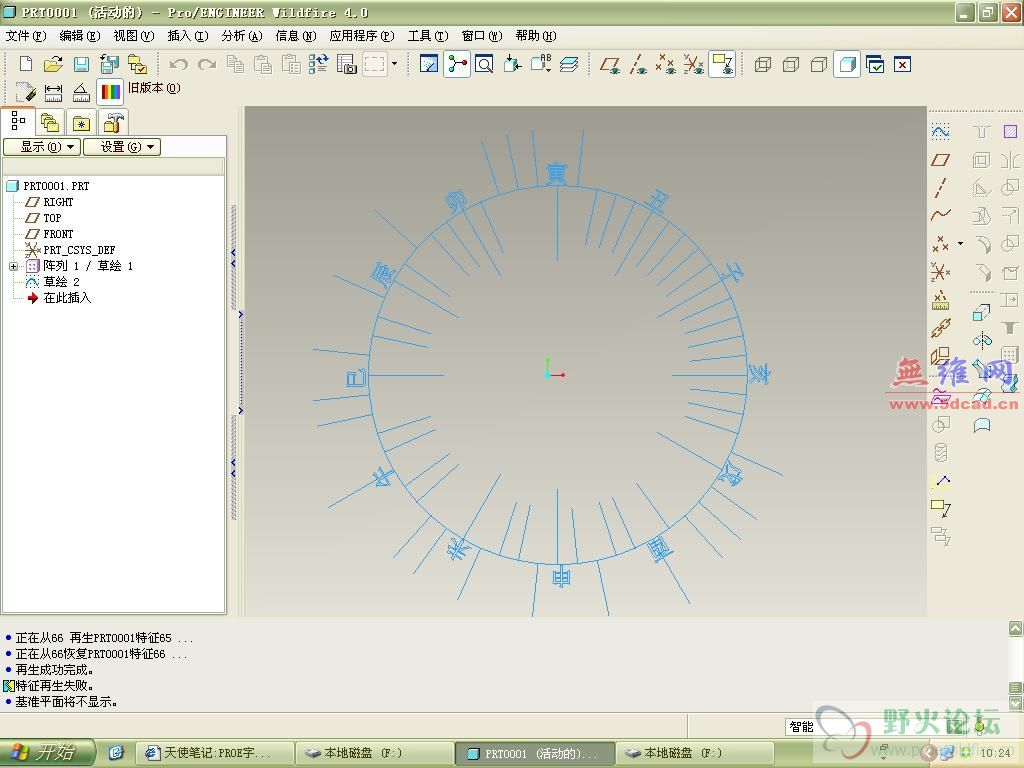This screenshot has width=1024, height=768.
Task: Switch to first 本地磁盘 (F:) taskbar window
Action: coord(374,753)
